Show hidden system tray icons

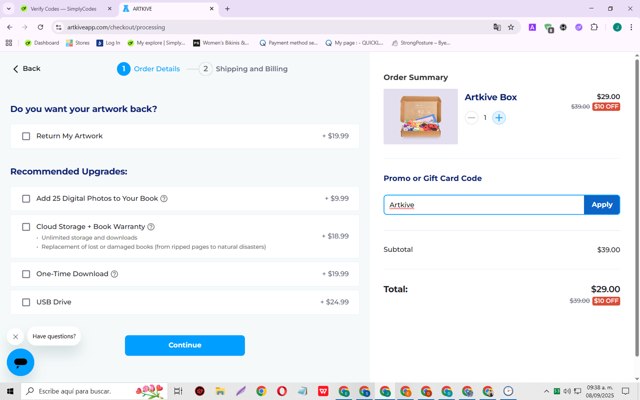547,391
